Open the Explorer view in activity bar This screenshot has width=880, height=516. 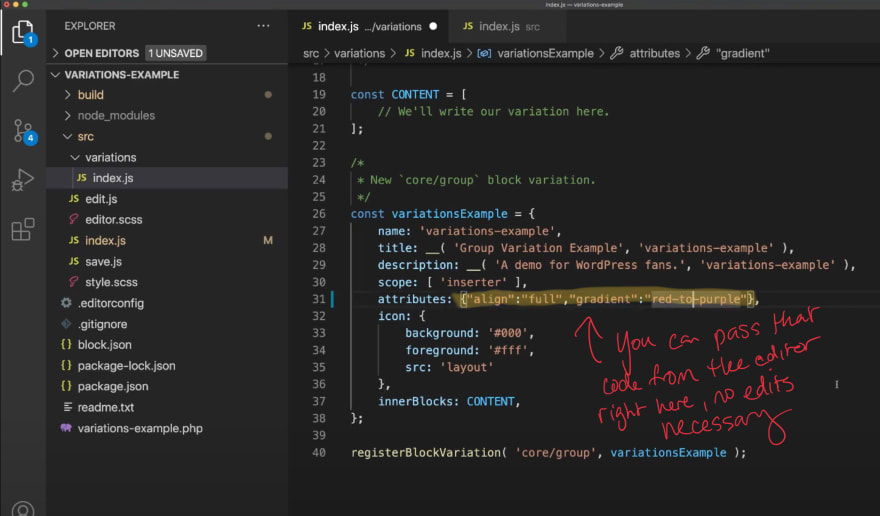click(23, 33)
